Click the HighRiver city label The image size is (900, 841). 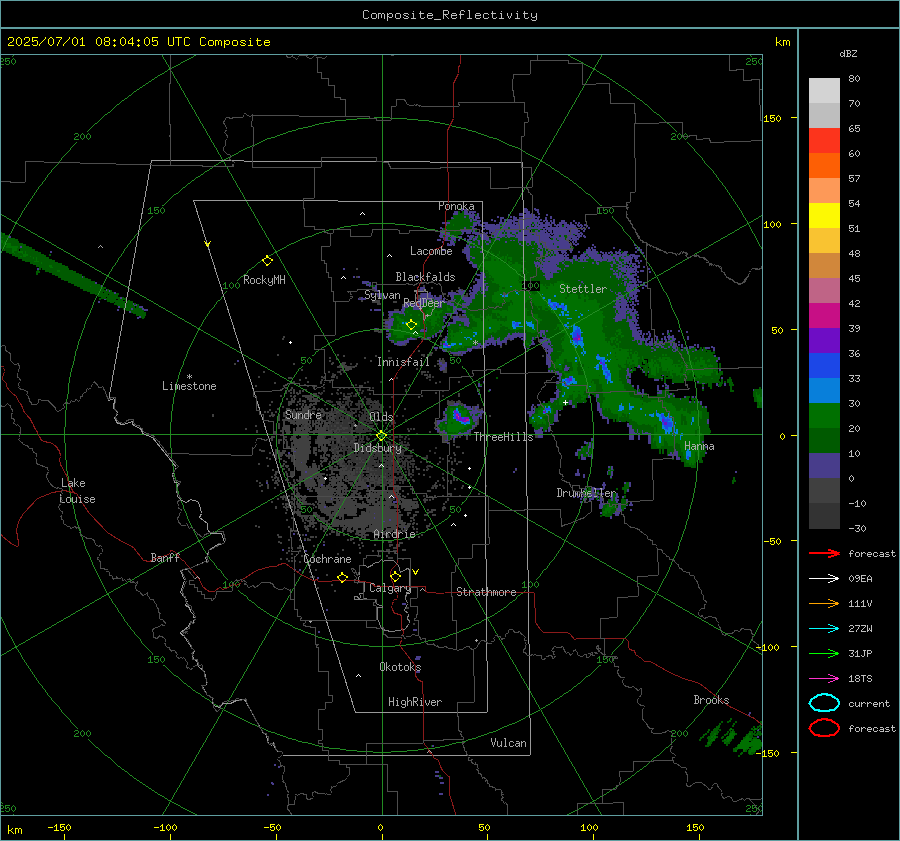click(415, 702)
